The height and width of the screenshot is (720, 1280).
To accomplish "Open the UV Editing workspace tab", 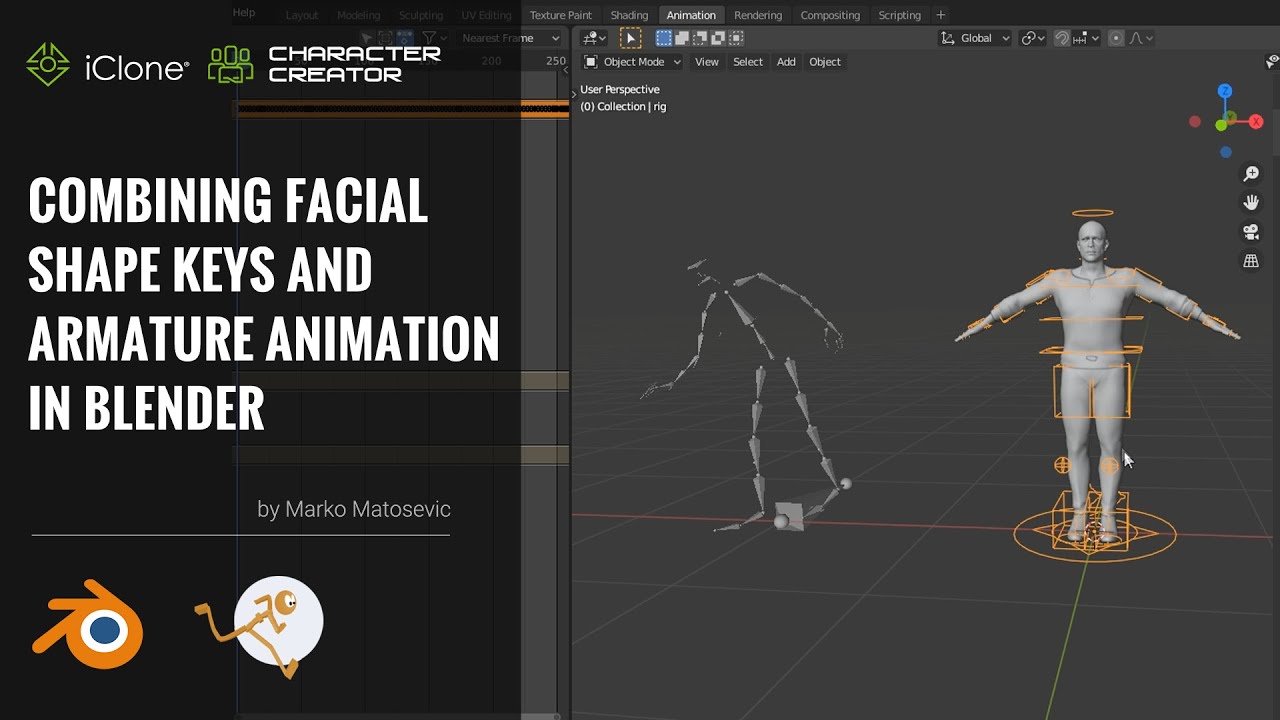I will click(486, 15).
